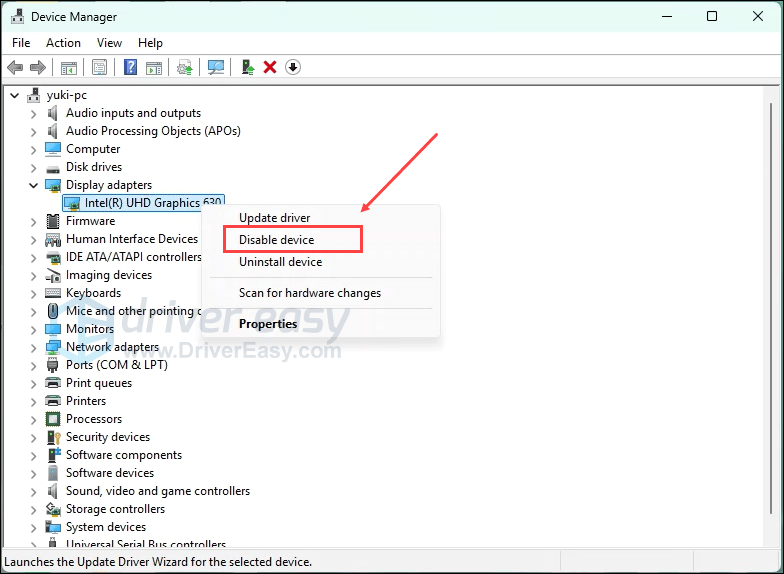Click the blue Help question mark icon
The width and height of the screenshot is (784, 574).
(130, 67)
